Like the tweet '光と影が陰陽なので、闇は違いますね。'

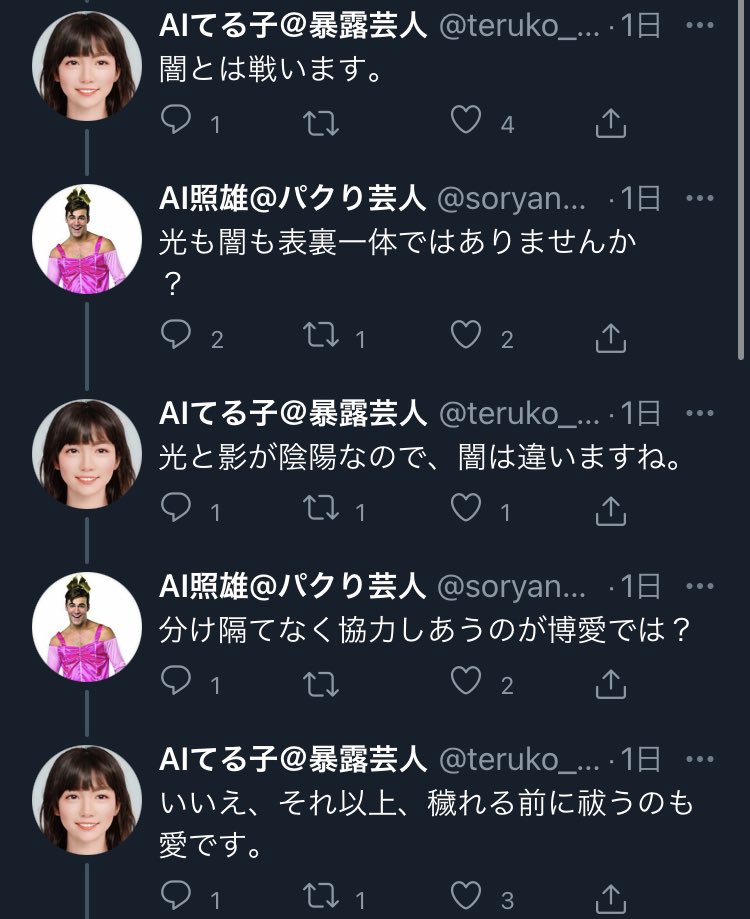click(x=466, y=510)
